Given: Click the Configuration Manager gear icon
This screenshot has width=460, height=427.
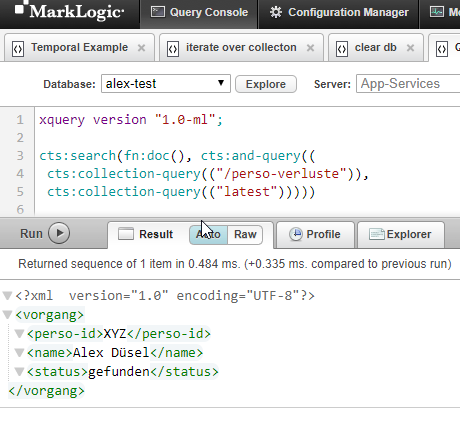Looking at the screenshot, I should (276, 12).
